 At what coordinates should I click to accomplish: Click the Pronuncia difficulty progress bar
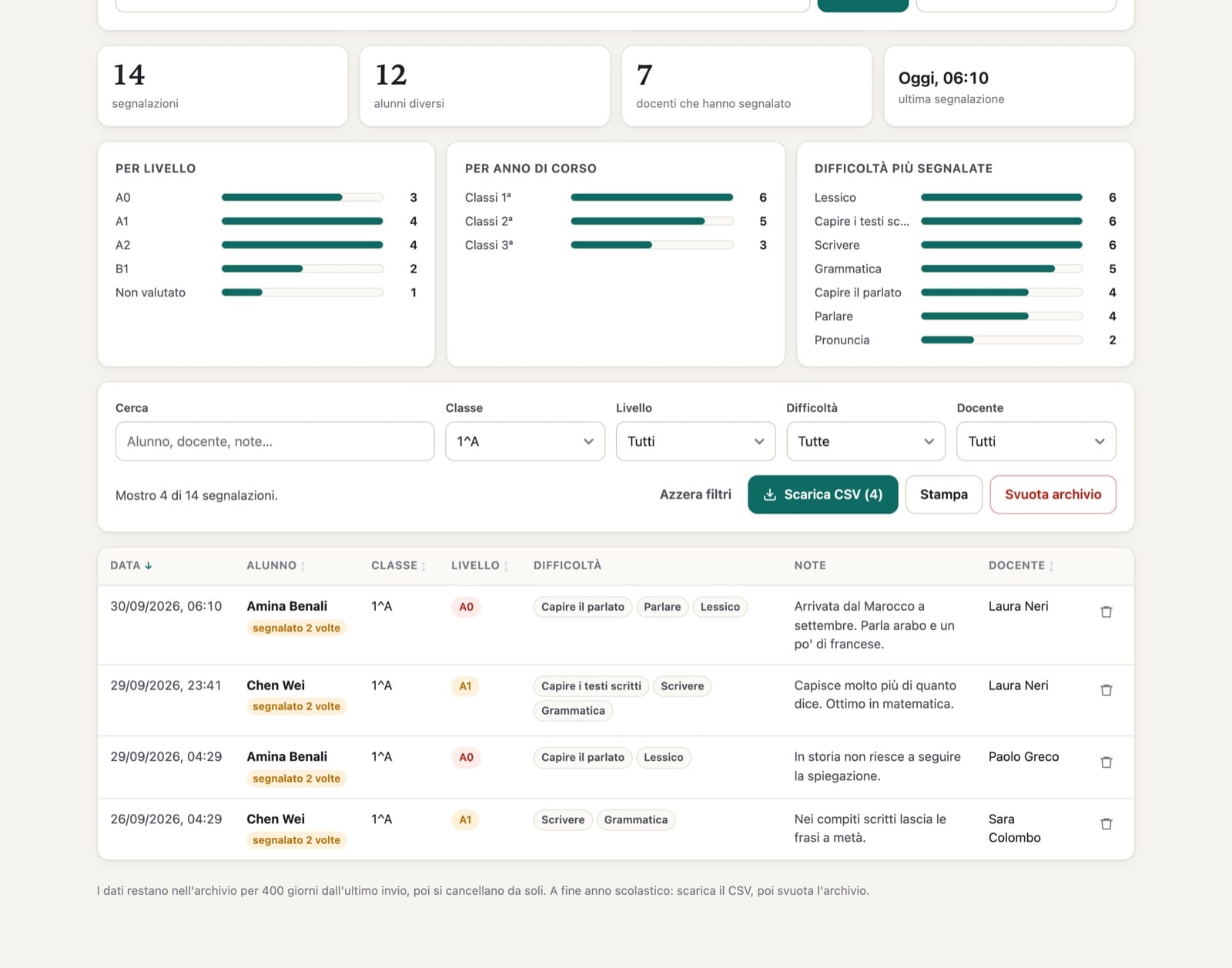(1002, 340)
